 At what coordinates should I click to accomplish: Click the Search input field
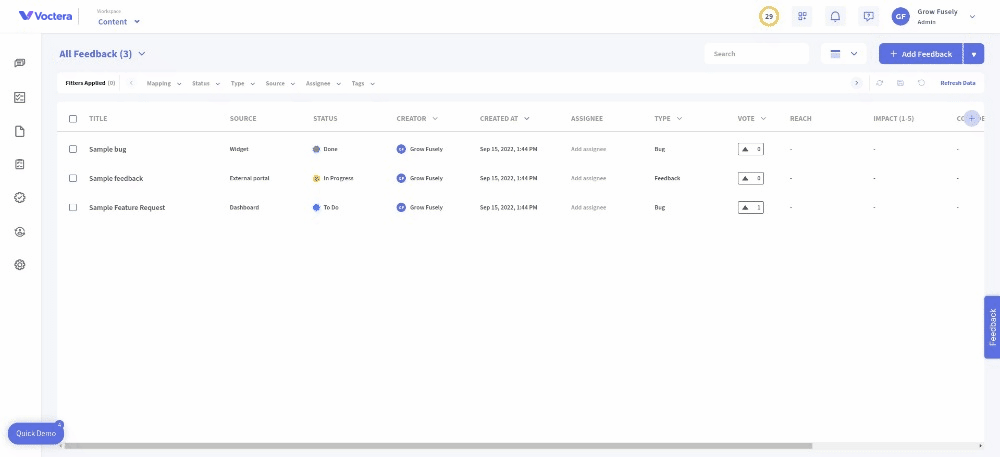756,54
